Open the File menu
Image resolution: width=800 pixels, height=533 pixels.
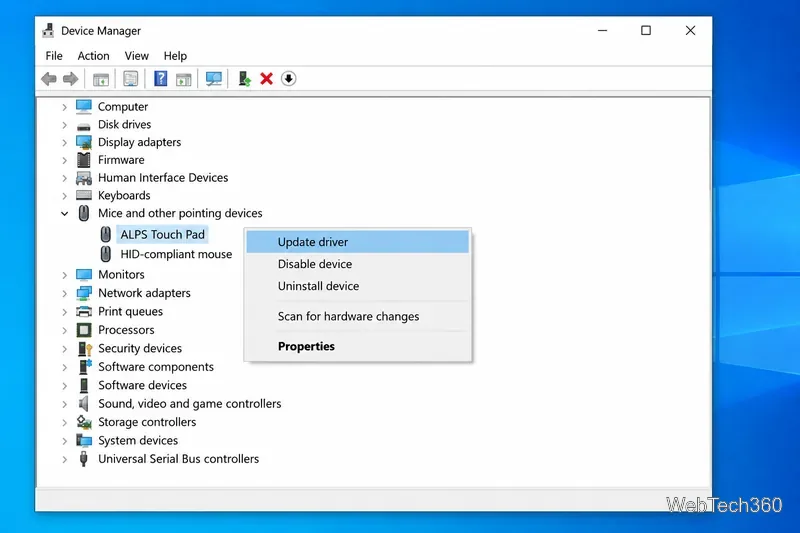[54, 56]
